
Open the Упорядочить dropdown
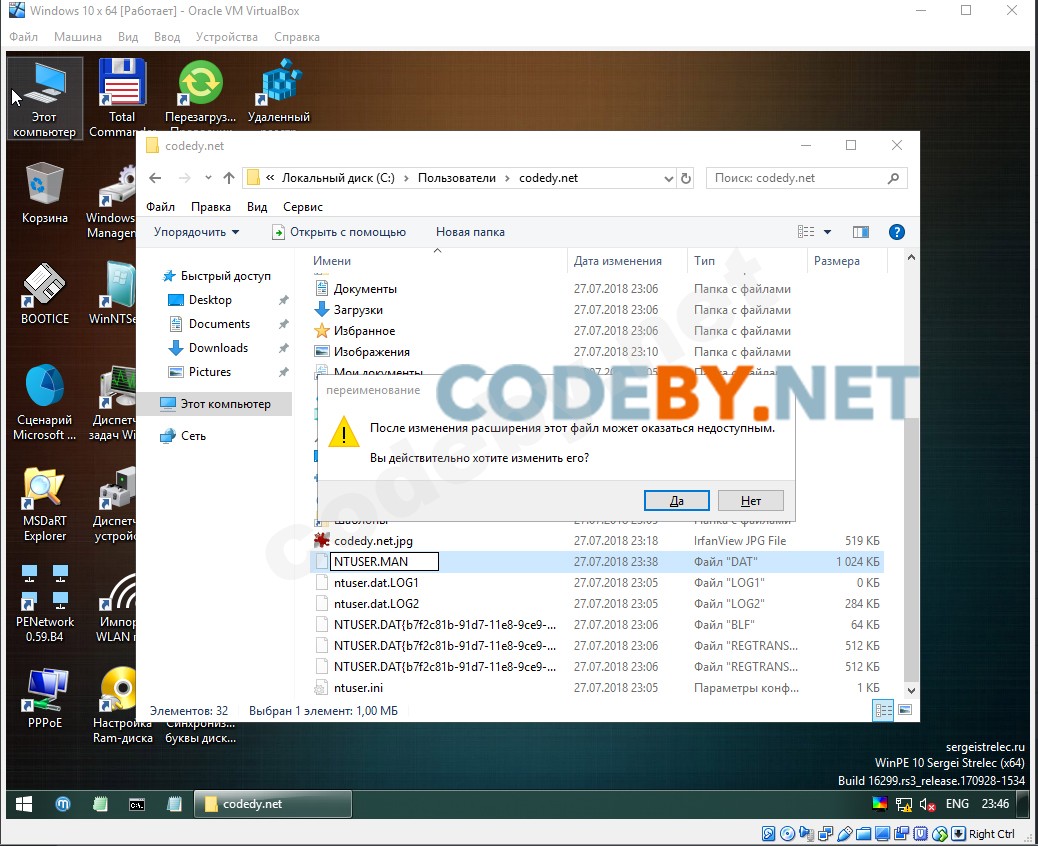pos(197,232)
